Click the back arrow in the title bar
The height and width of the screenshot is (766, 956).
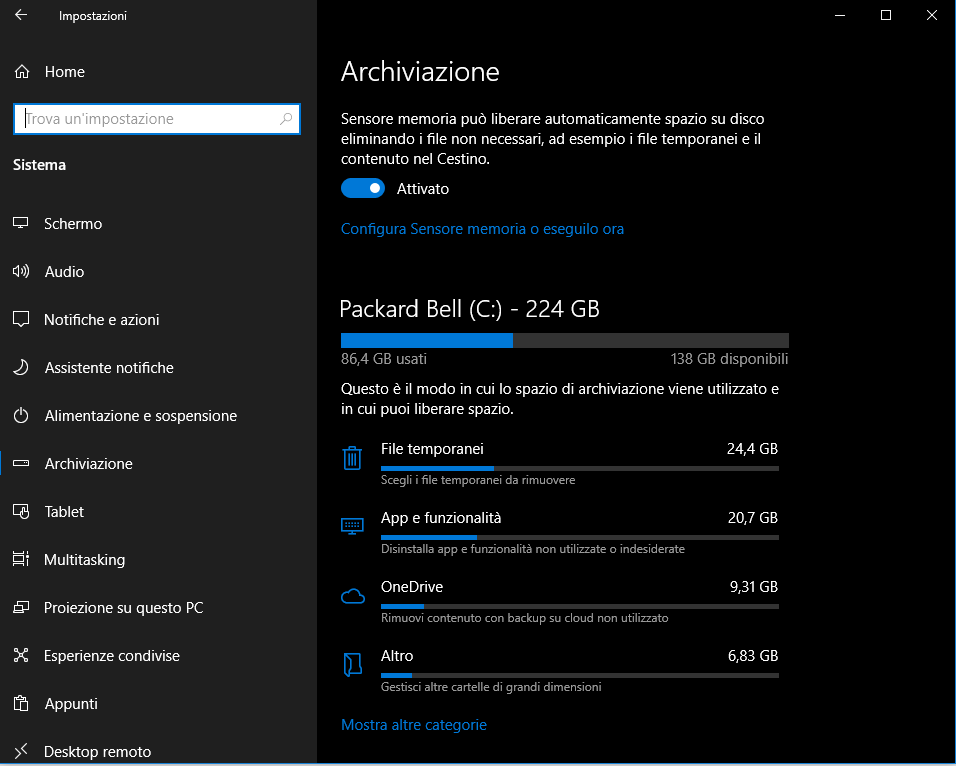21,15
